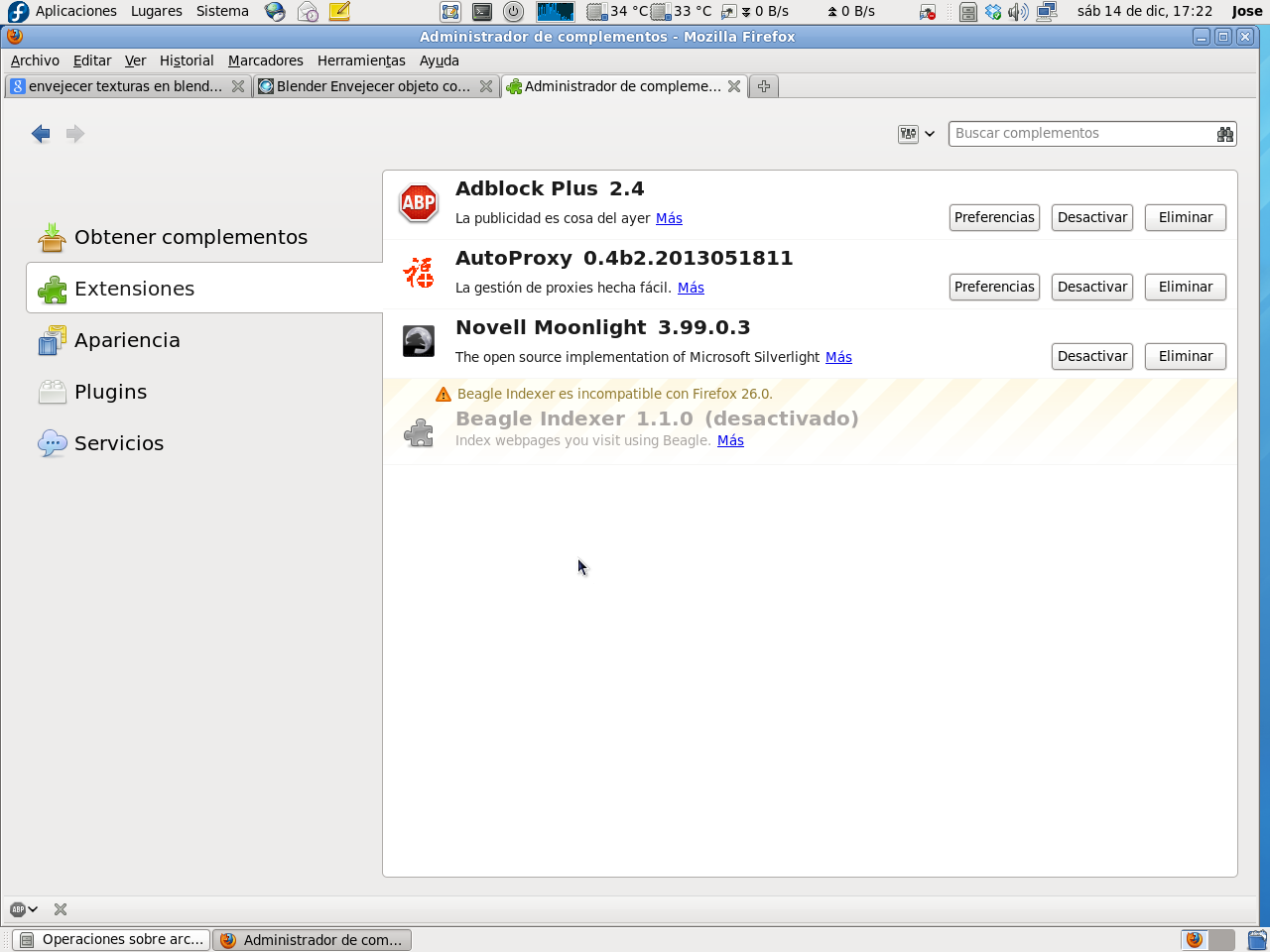Open the Editar menu

coord(92,60)
